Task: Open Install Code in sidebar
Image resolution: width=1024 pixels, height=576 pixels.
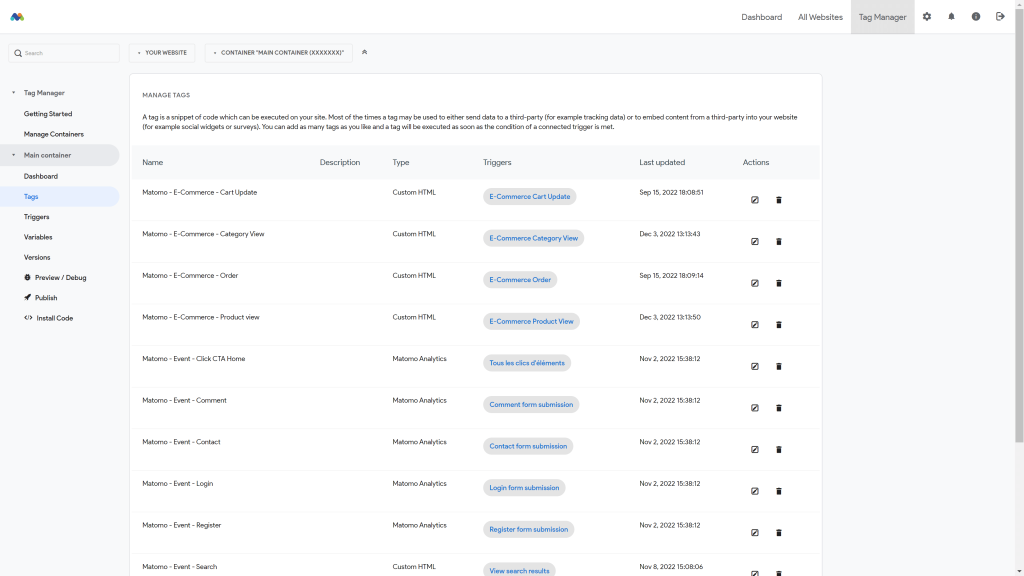Action: pyautogui.click(x=48, y=318)
